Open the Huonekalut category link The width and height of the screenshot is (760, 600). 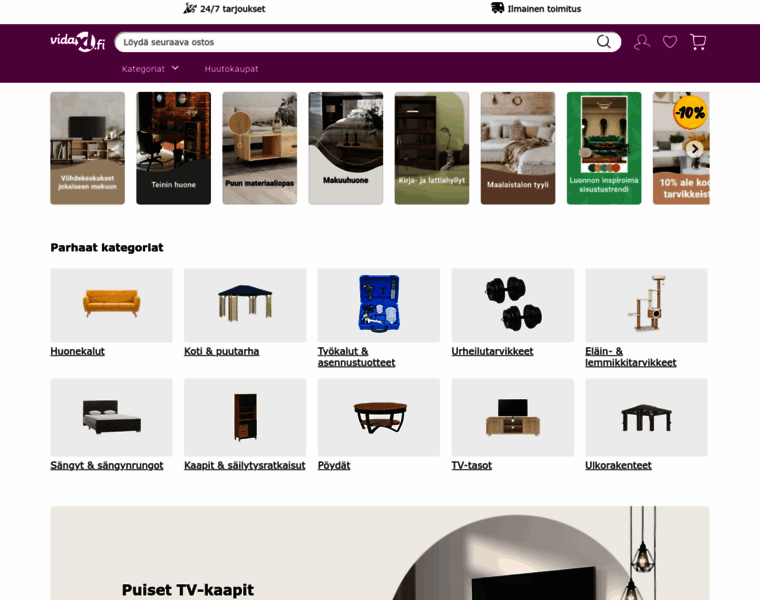(x=78, y=351)
